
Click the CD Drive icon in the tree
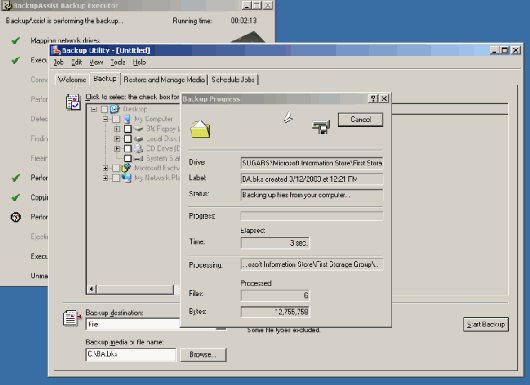point(139,148)
